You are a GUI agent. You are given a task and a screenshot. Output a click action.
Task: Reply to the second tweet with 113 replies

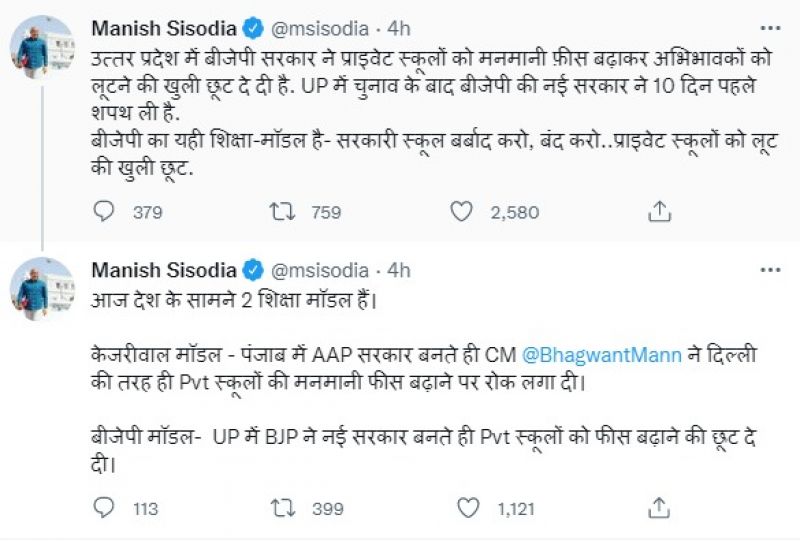click(x=104, y=509)
